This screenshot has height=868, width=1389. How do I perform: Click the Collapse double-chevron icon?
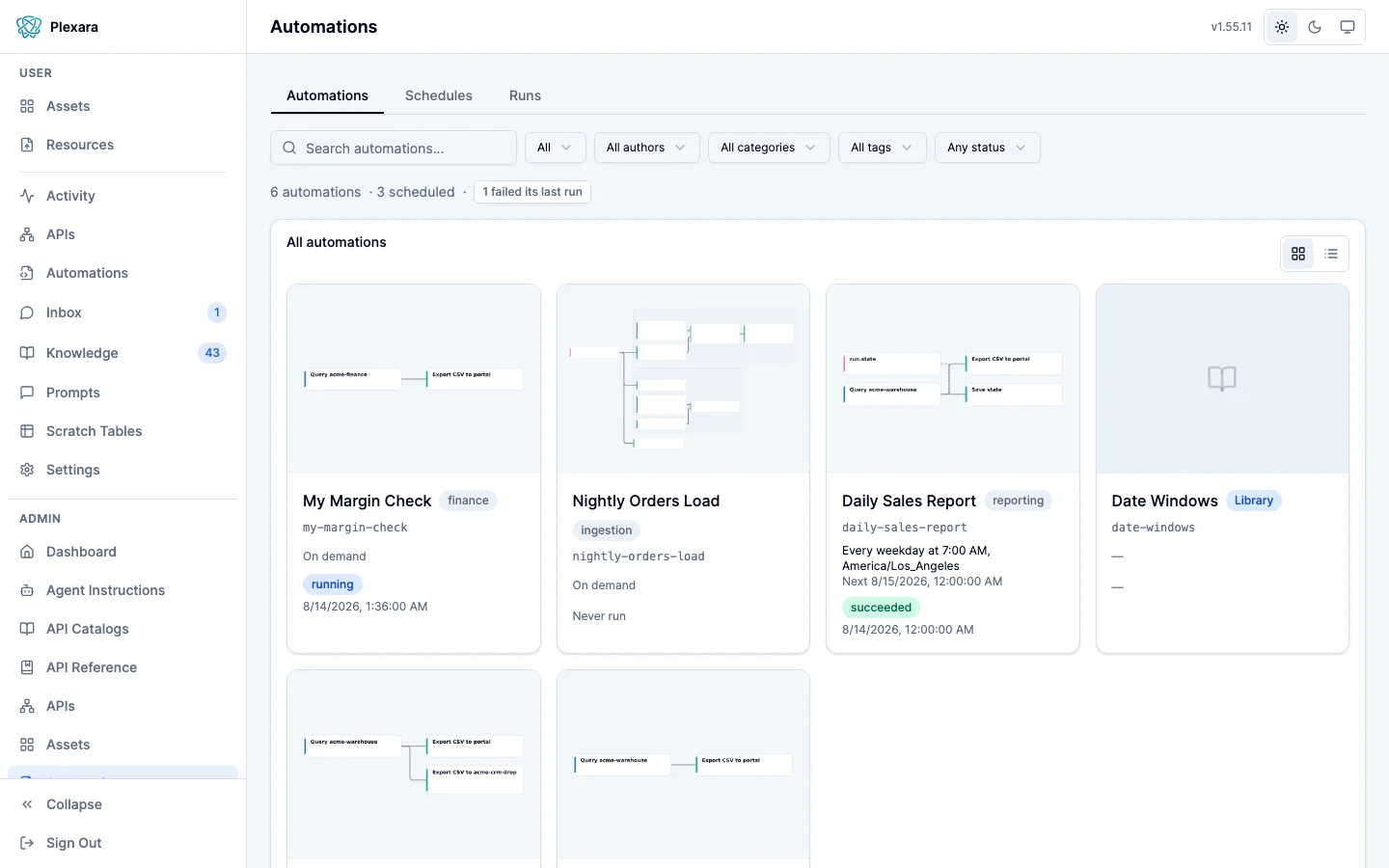(x=27, y=804)
